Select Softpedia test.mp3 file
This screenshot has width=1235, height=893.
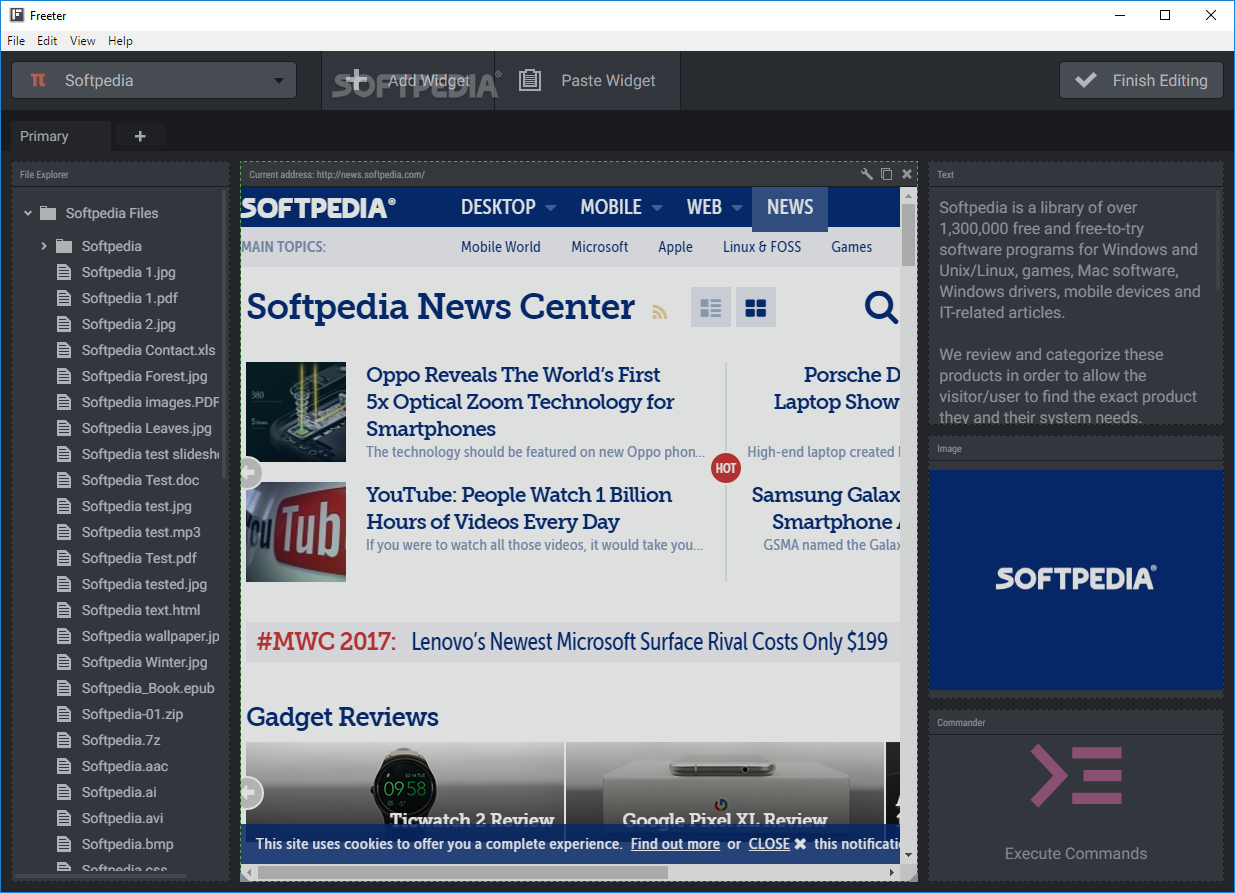point(141,532)
